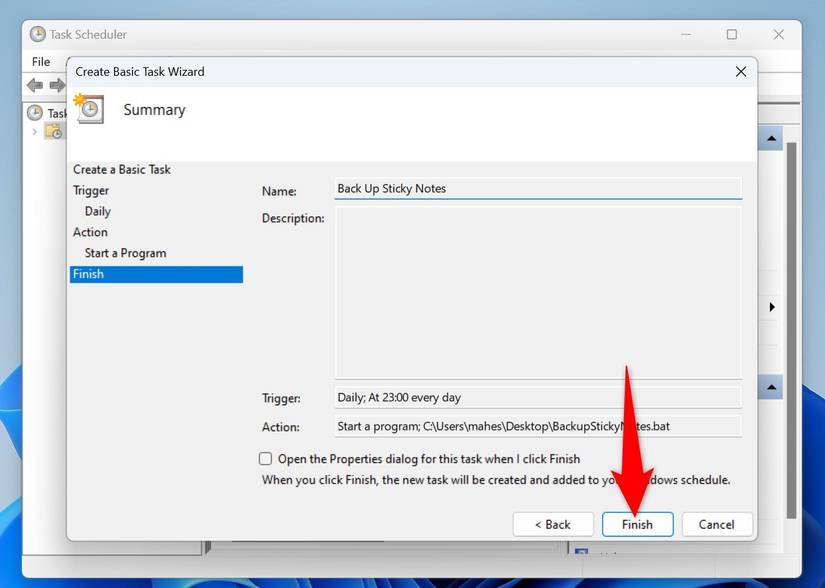This screenshot has width=825, height=588.
Task: Click the upper scrollbar up-arrow icon
Action: (x=770, y=138)
